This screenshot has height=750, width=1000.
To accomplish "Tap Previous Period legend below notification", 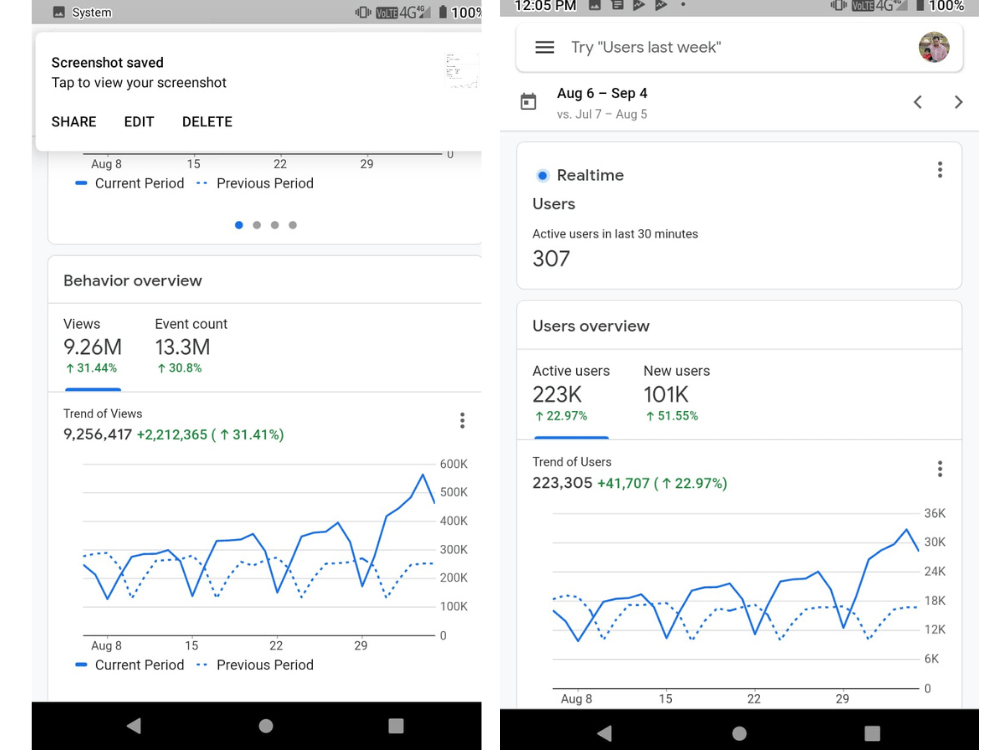I will [255, 183].
